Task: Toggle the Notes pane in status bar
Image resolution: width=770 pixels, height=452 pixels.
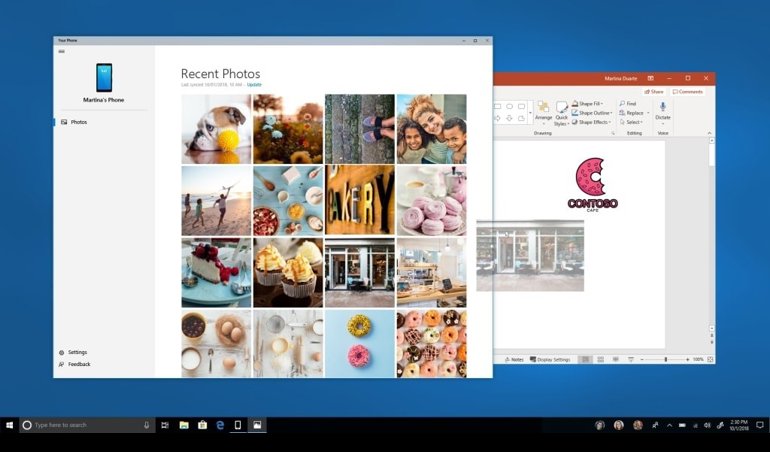Action: click(x=514, y=359)
